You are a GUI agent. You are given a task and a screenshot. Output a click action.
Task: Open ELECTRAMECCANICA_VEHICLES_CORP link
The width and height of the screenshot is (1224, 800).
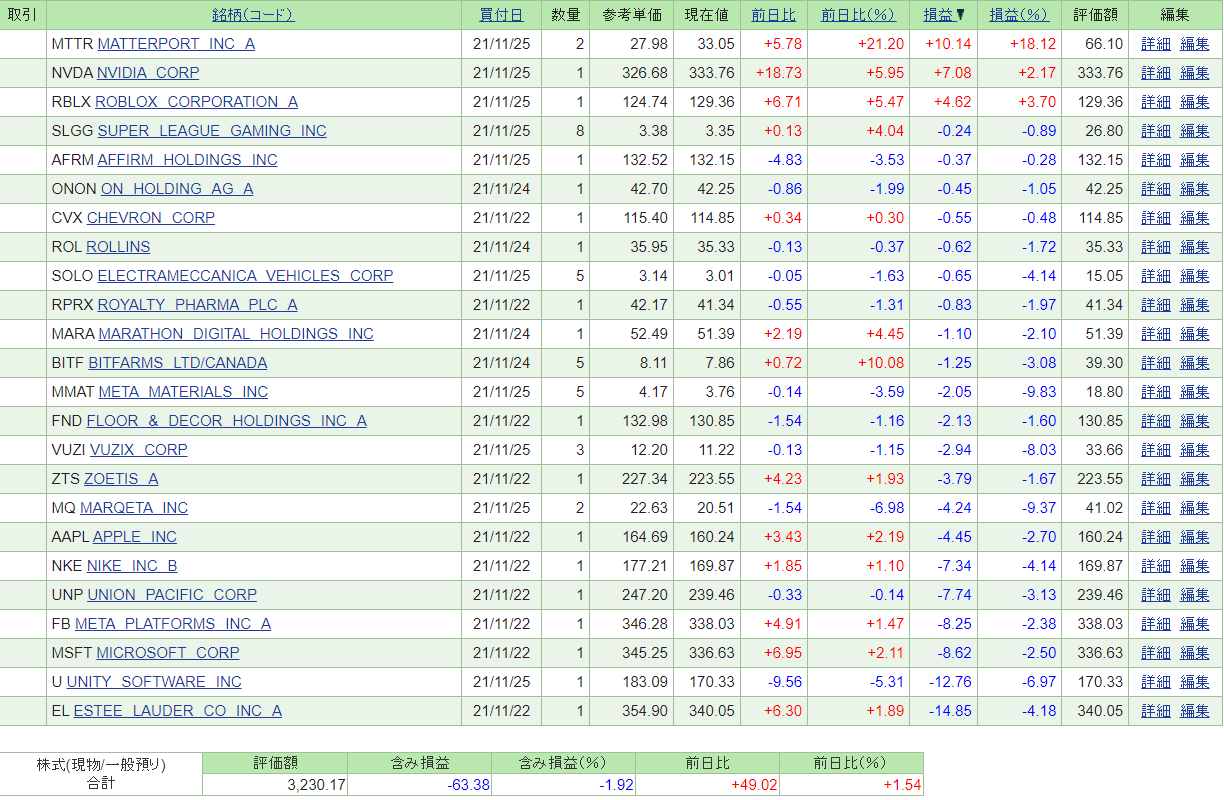tap(245, 276)
